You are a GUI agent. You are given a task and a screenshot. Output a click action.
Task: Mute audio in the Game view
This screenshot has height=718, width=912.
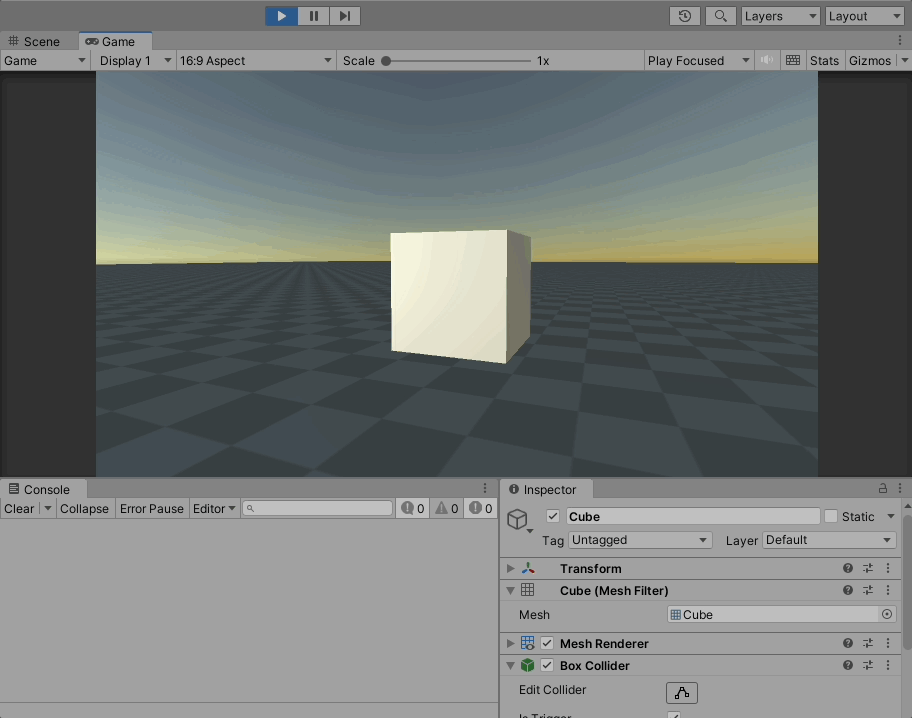765,60
